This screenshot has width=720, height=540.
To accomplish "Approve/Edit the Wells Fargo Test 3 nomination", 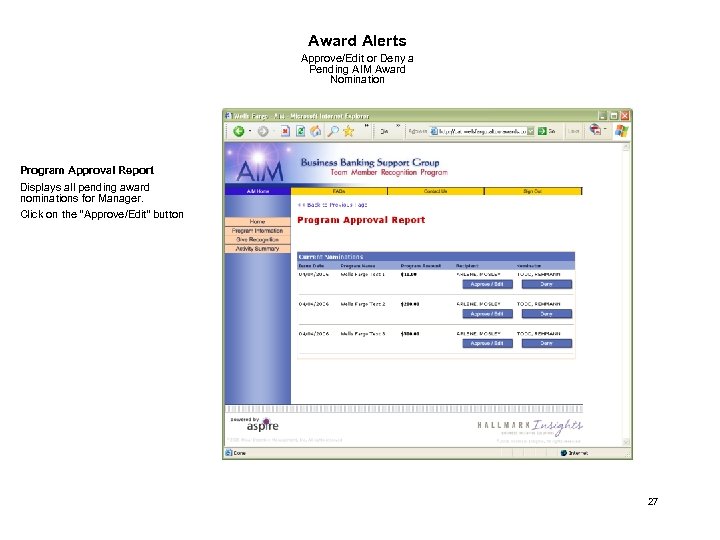I will [487, 343].
